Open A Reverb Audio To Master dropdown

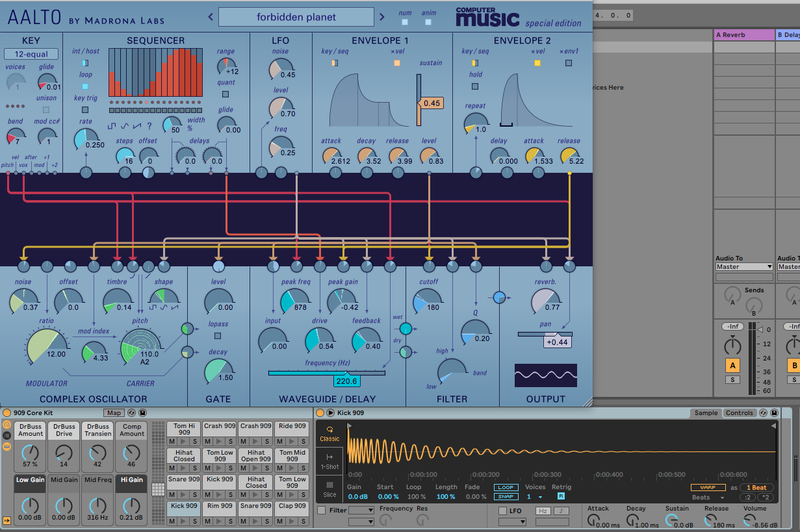pos(744,267)
